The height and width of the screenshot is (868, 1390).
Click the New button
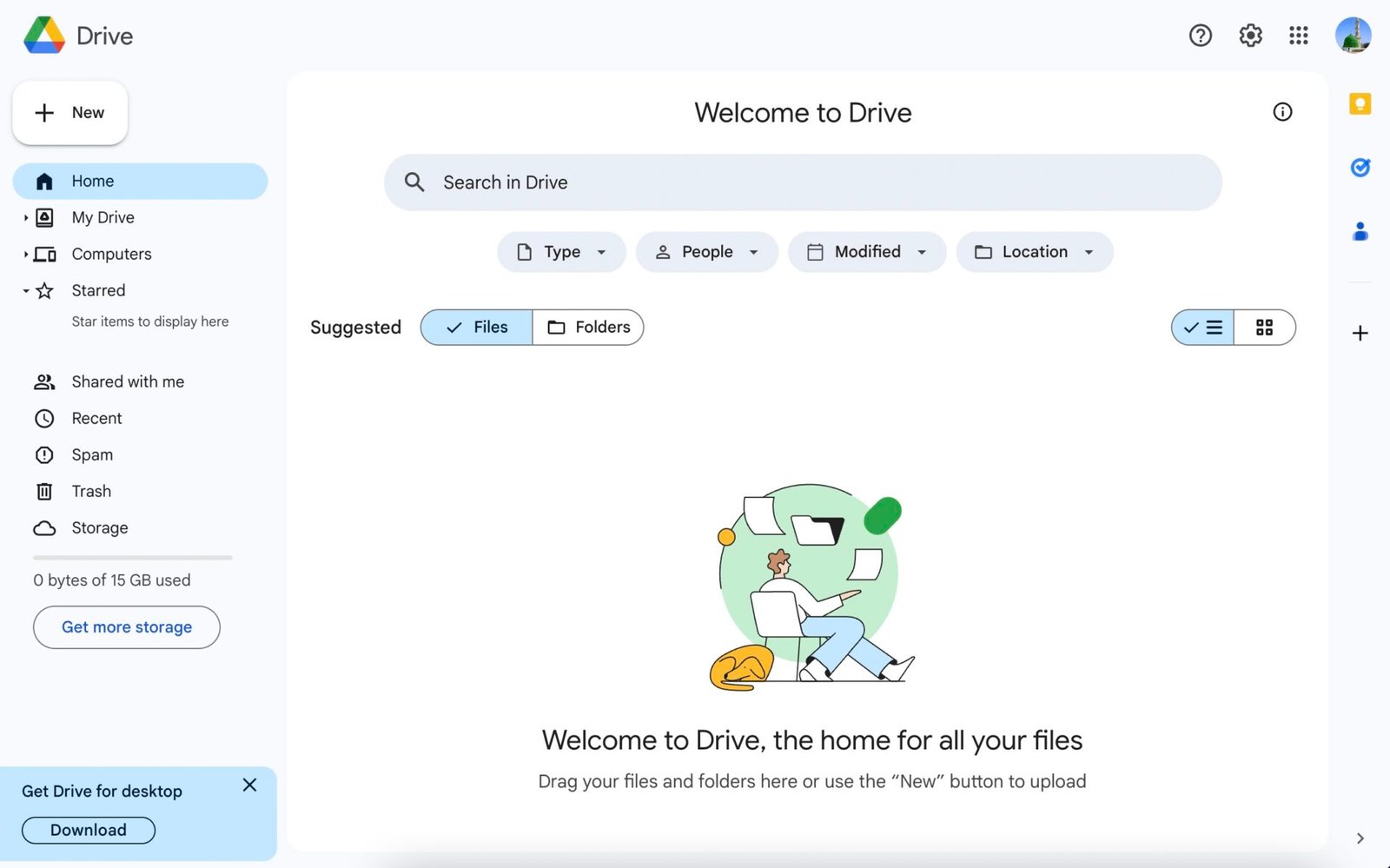coord(69,112)
